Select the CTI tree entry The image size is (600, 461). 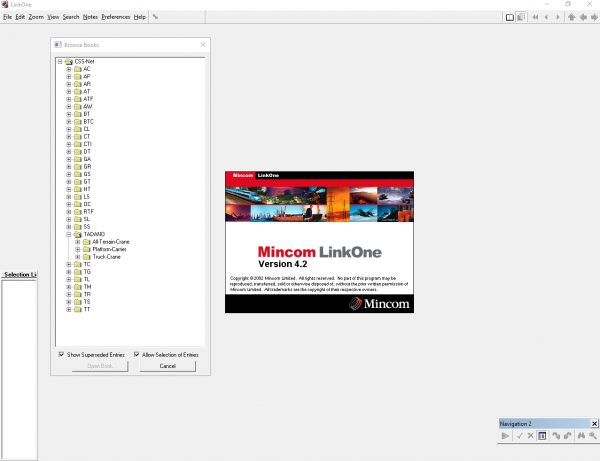coord(88,144)
